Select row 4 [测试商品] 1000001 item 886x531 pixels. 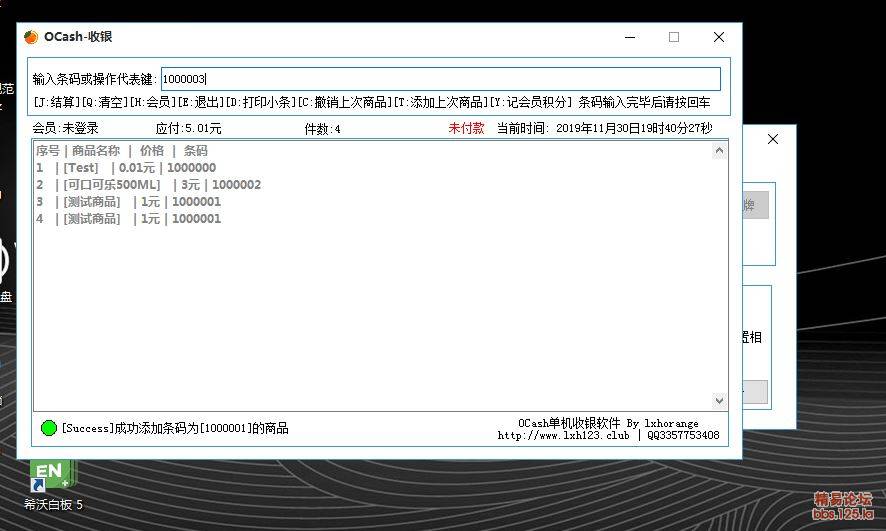click(x=128, y=219)
